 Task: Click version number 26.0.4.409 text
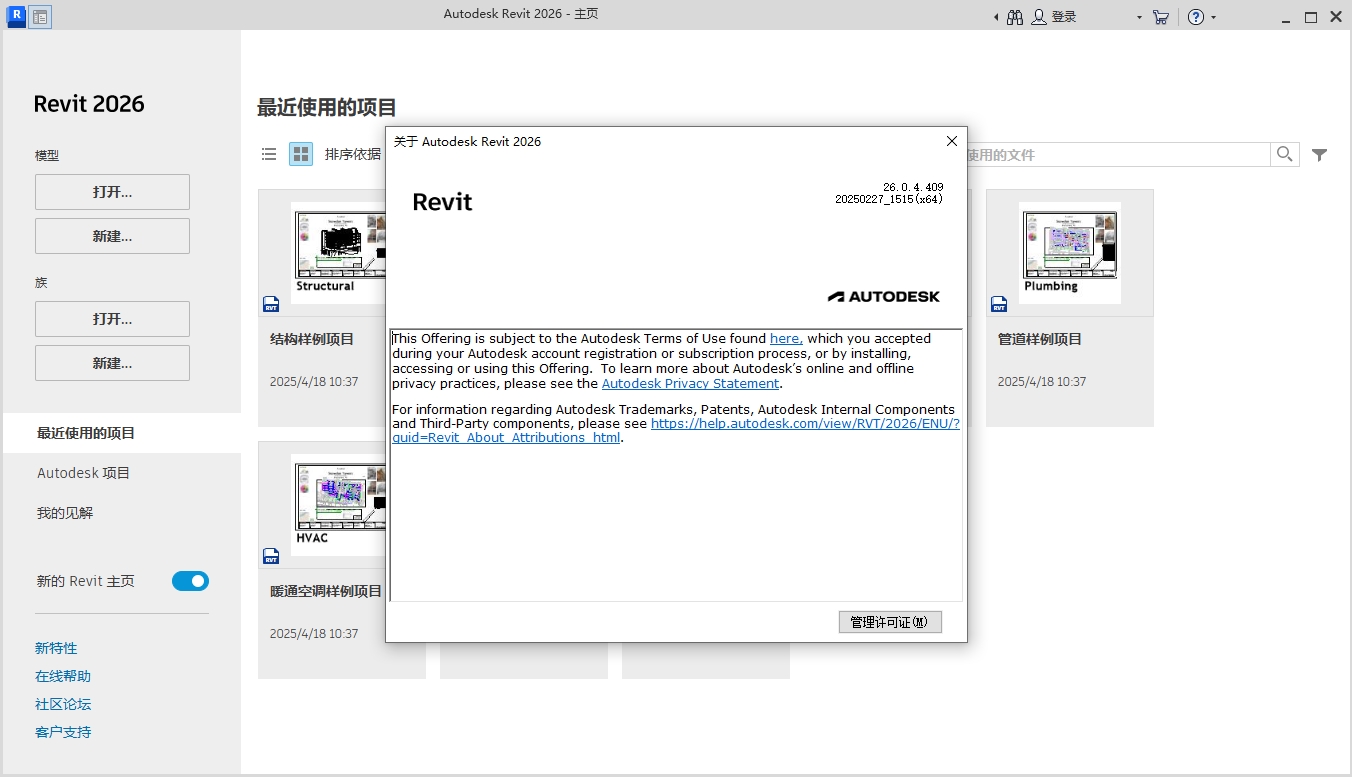click(x=913, y=187)
